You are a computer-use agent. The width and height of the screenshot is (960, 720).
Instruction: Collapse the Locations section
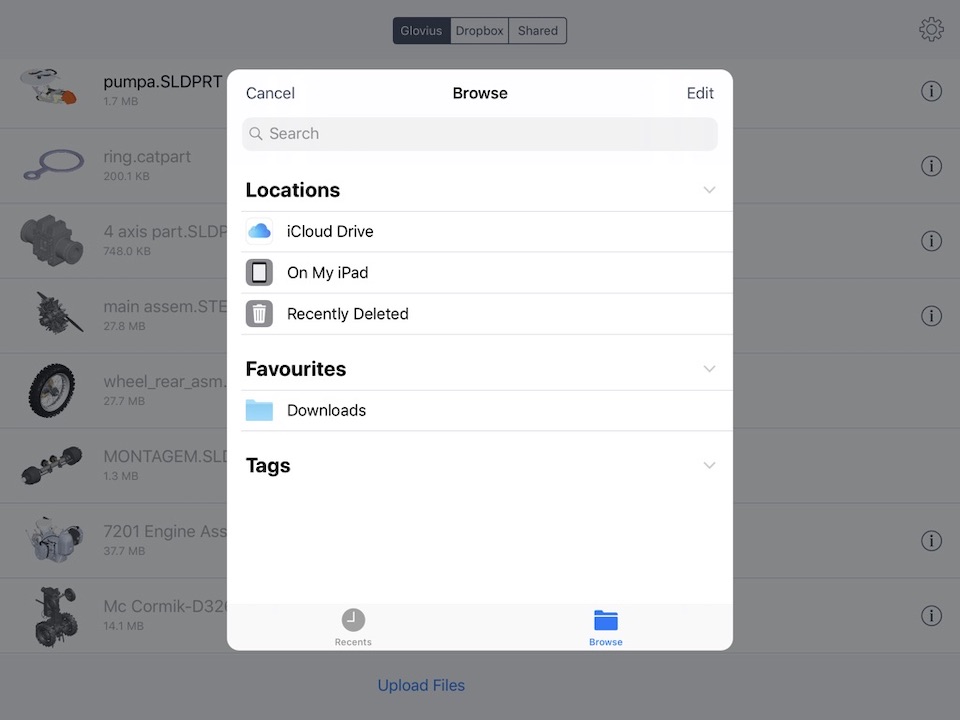coord(709,190)
